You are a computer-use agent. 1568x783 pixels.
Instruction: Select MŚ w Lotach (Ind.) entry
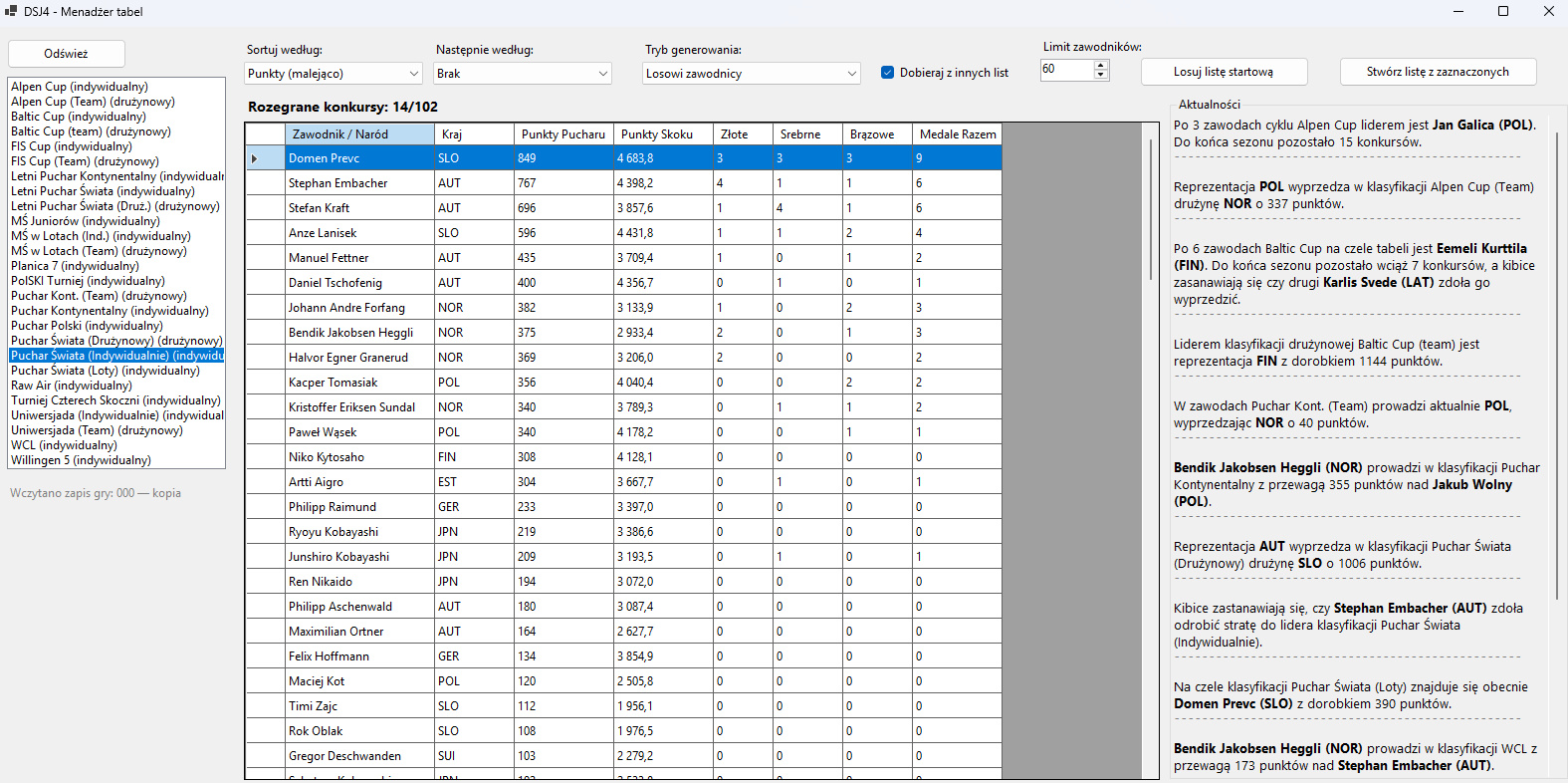coord(116,236)
